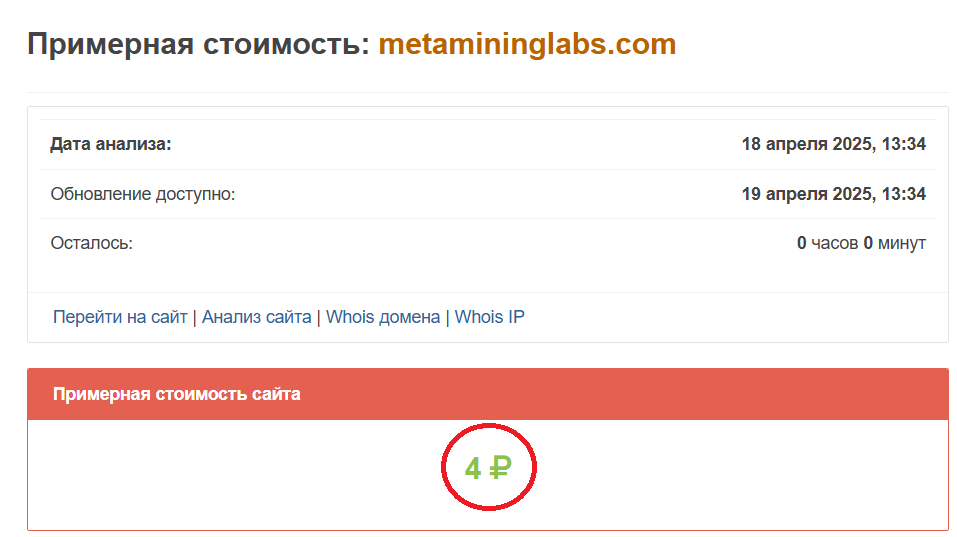
Task: Click the 'Примерная стоимость:' page heading text
Action: [x=198, y=45]
